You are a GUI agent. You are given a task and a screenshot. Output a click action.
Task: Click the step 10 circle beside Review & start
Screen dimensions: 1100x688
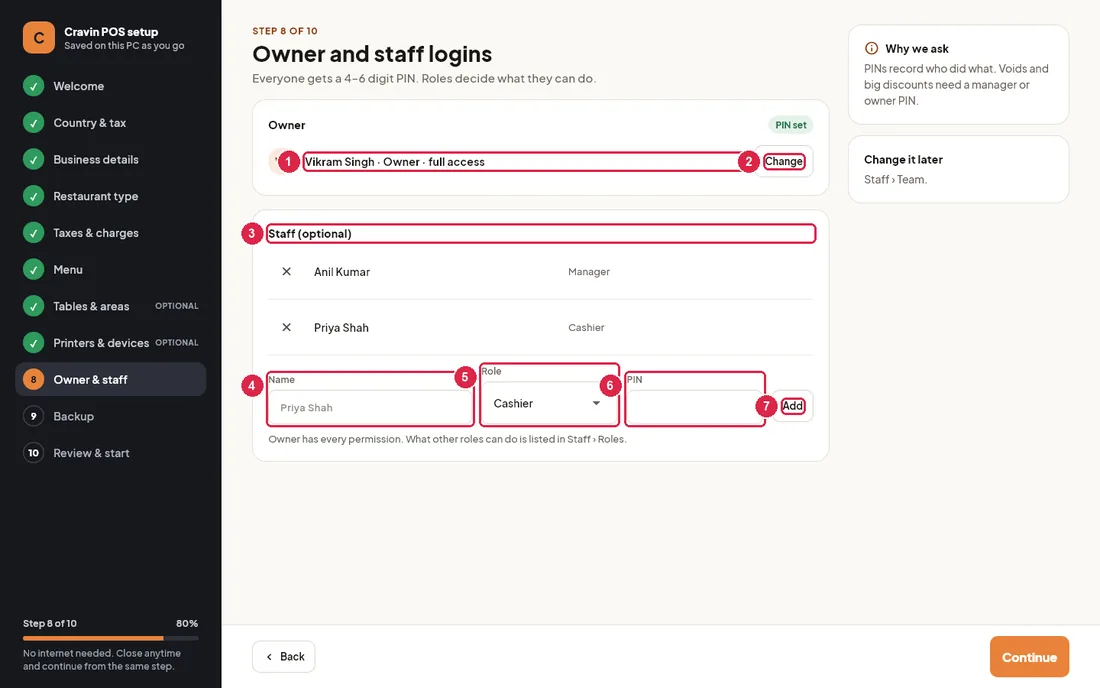tap(33, 453)
